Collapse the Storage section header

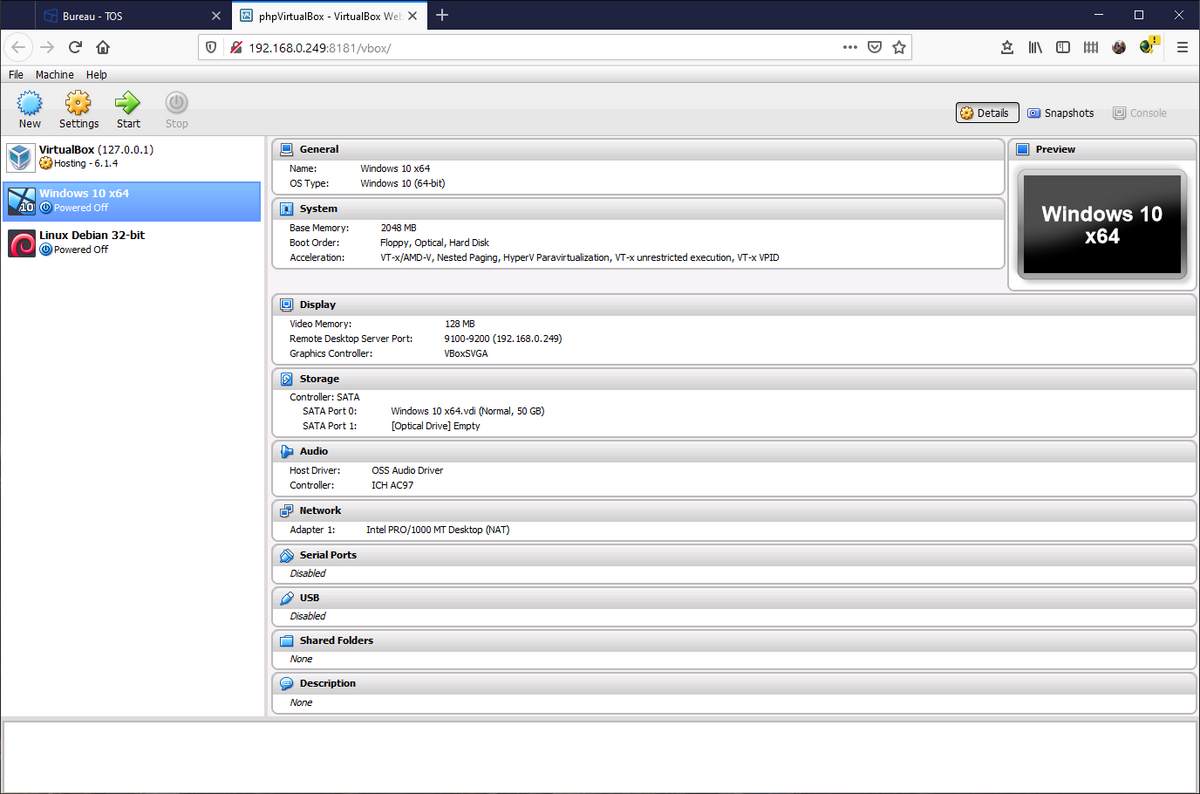(734, 379)
